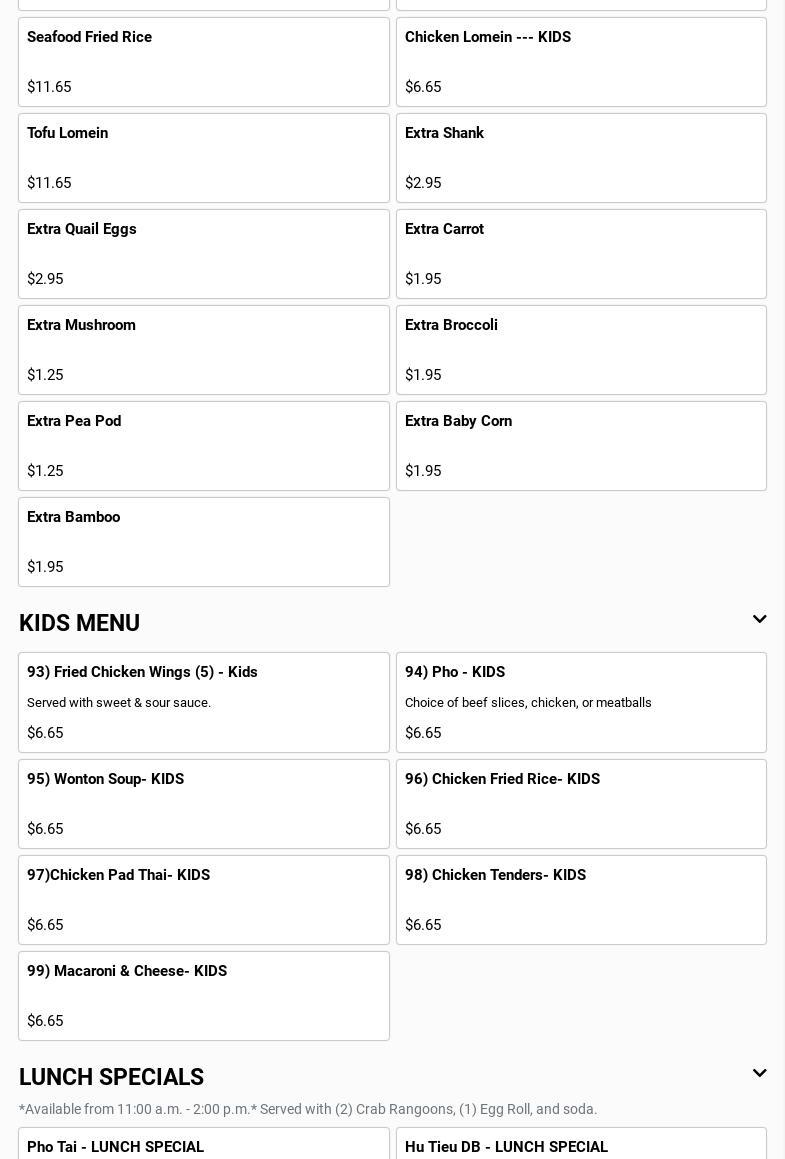Open the Extra Pea Pod item
The height and width of the screenshot is (1159, 785).
(204, 446)
